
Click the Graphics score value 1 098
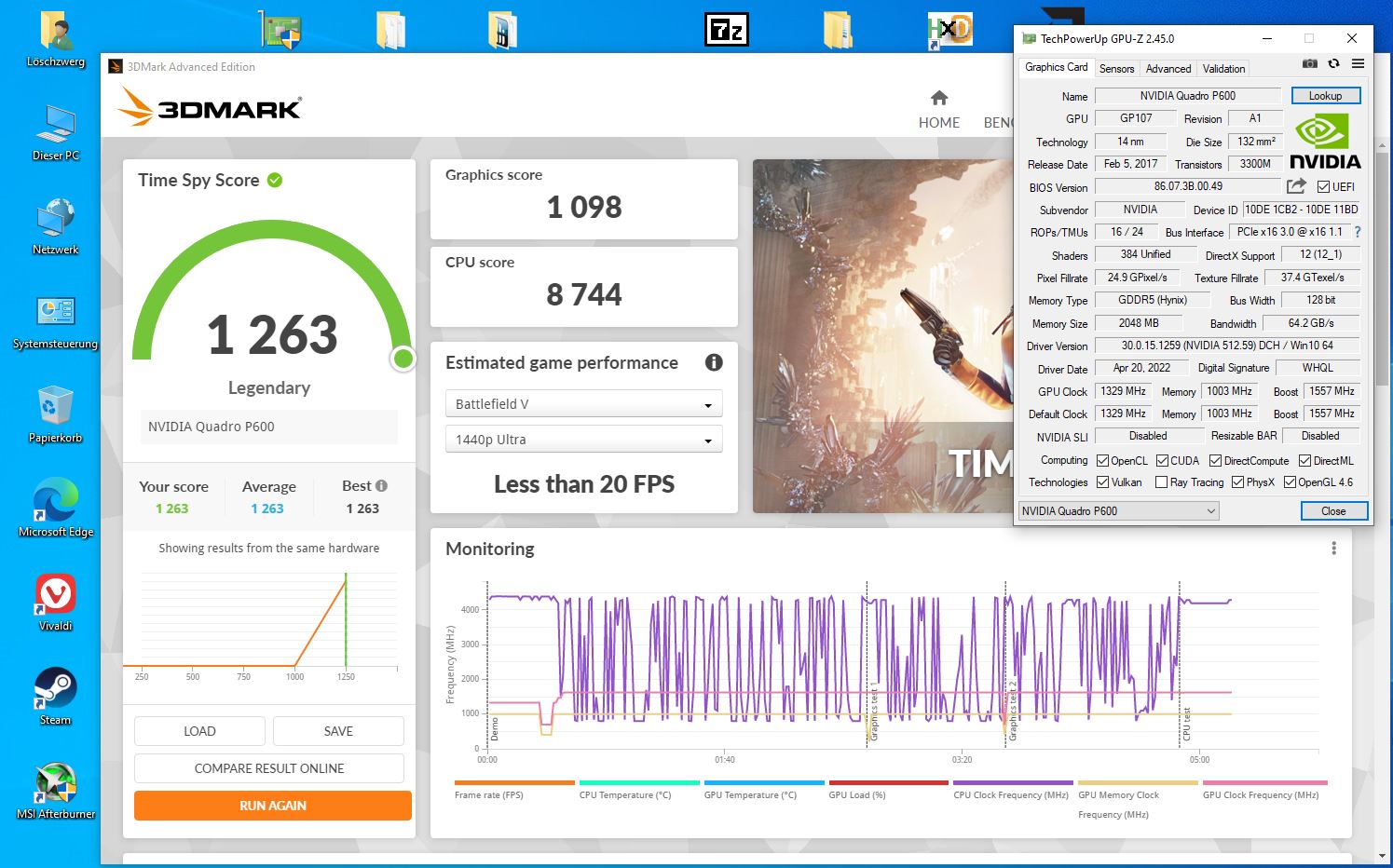point(584,207)
